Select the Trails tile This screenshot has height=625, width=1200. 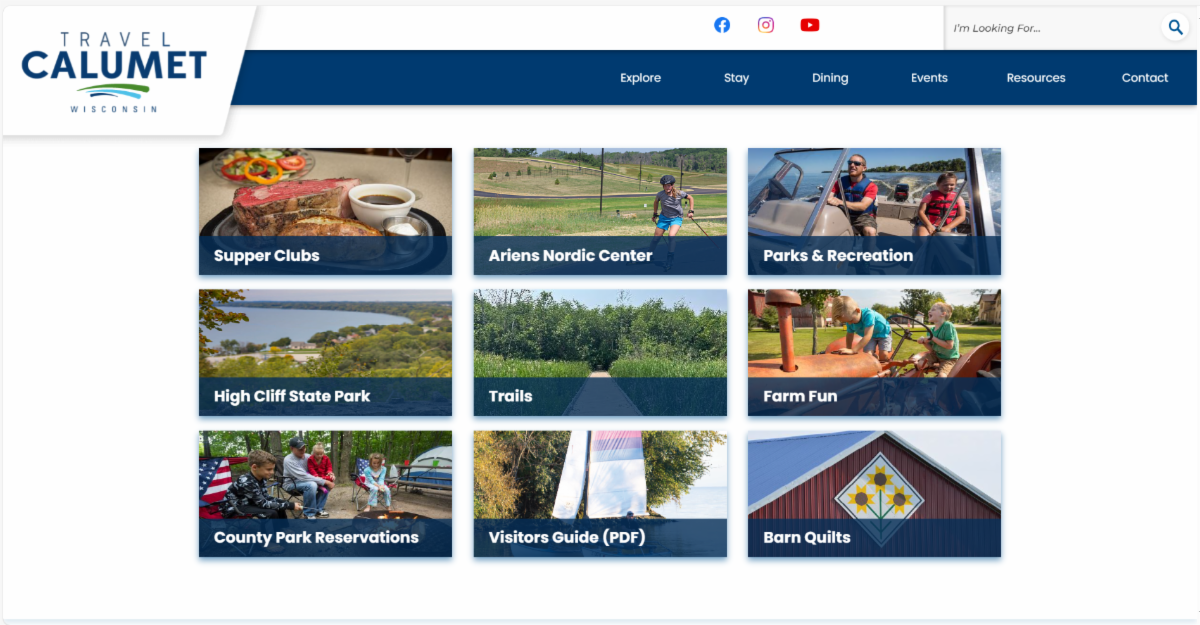(600, 352)
